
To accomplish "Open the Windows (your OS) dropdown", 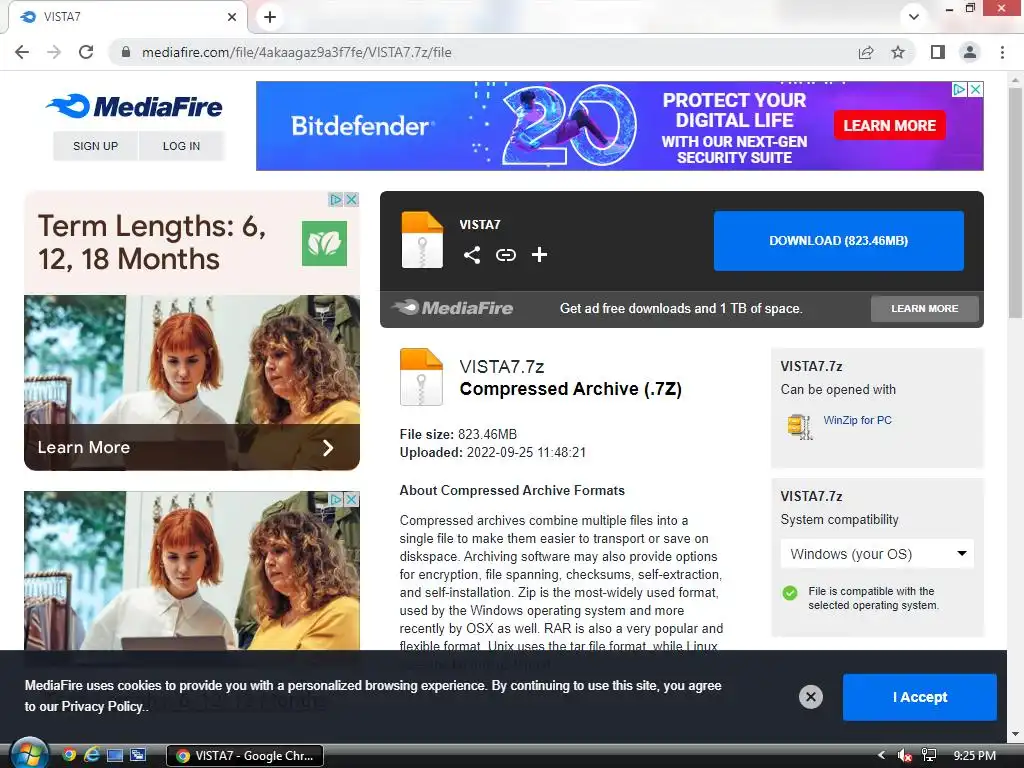I will pos(877,554).
